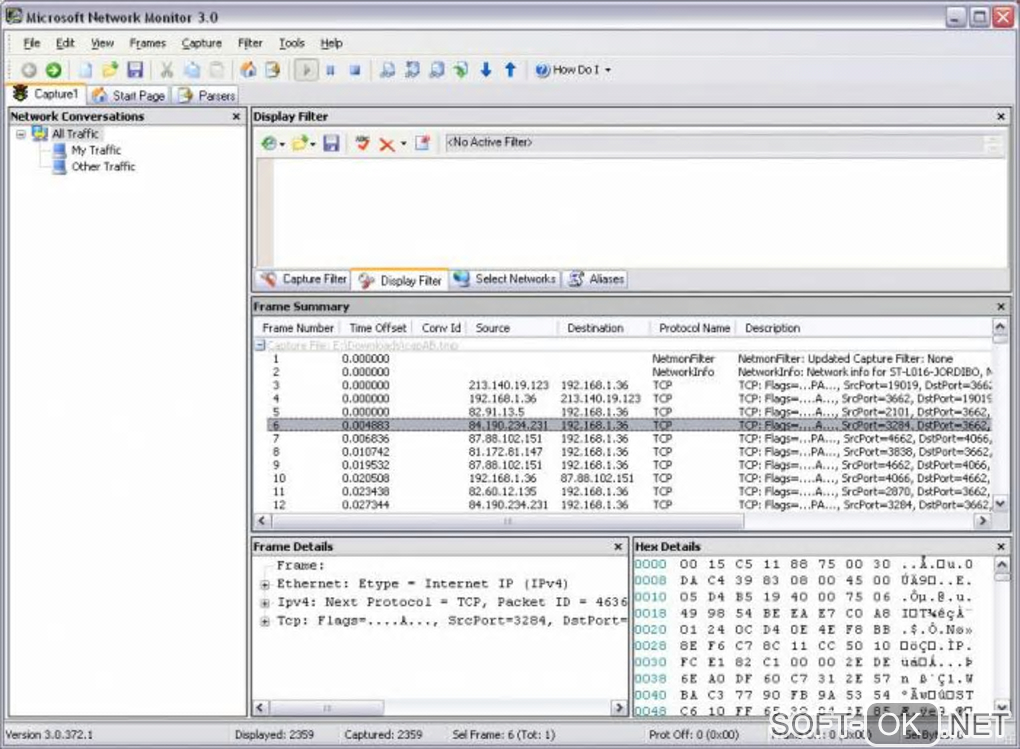Viewport: 1020px width, 749px height.
Task: Open the Tools menu
Action: click(x=291, y=43)
